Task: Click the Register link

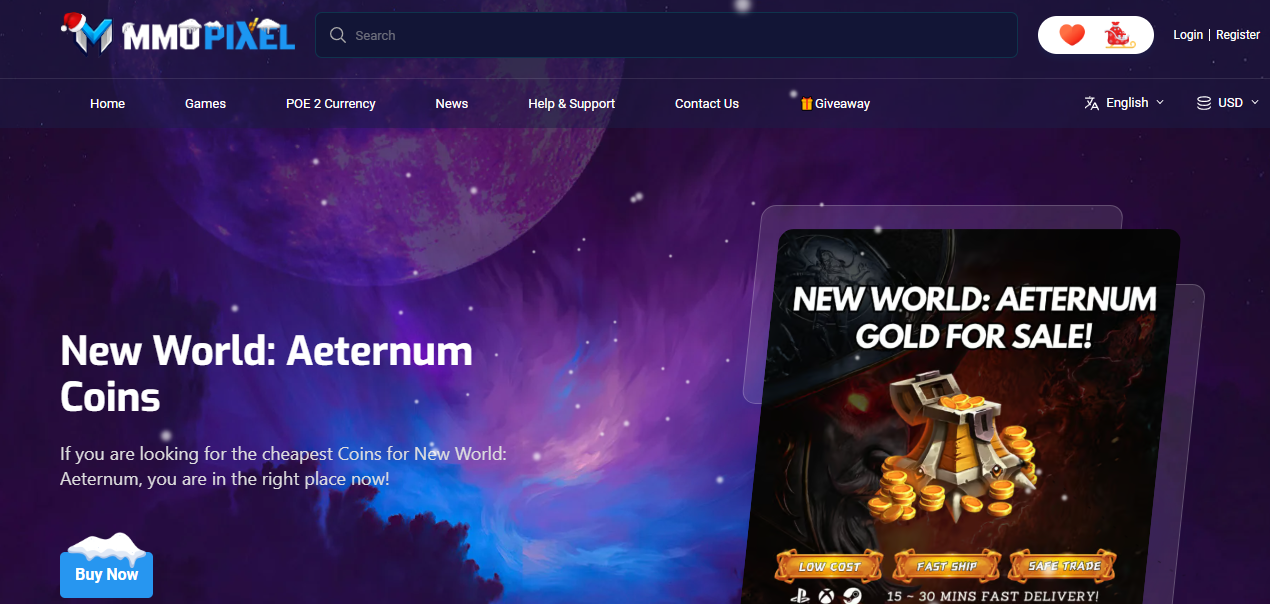Action: (1238, 35)
